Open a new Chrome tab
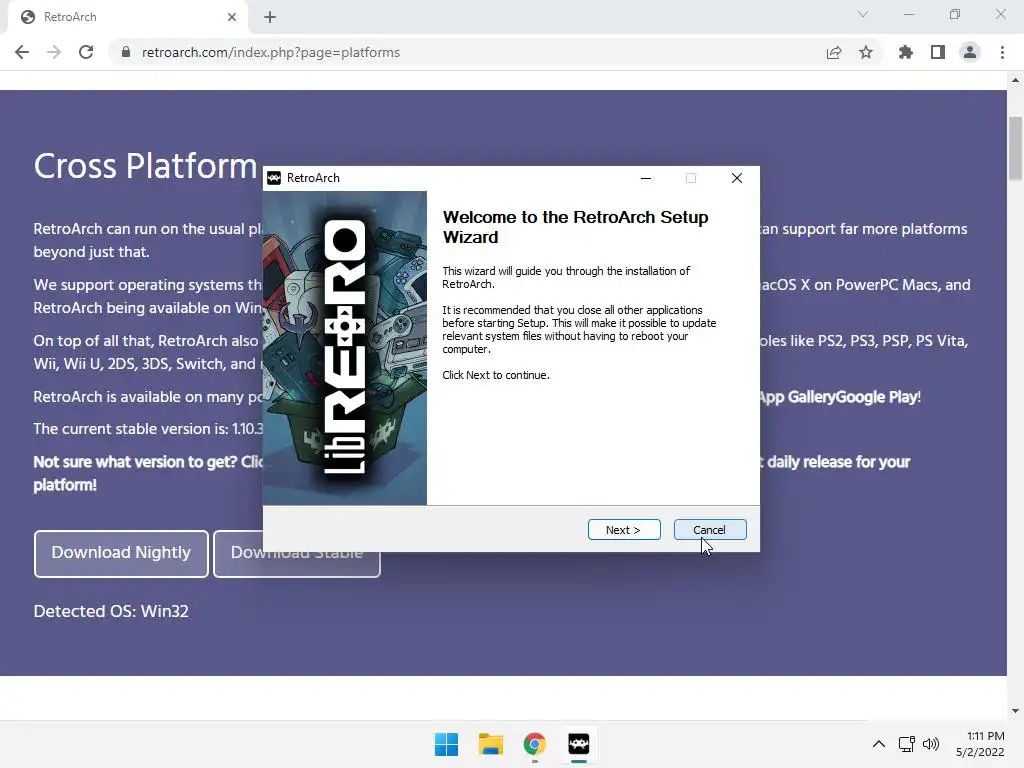Viewport: 1024px width, 768px height. click(x=270, y=17)
